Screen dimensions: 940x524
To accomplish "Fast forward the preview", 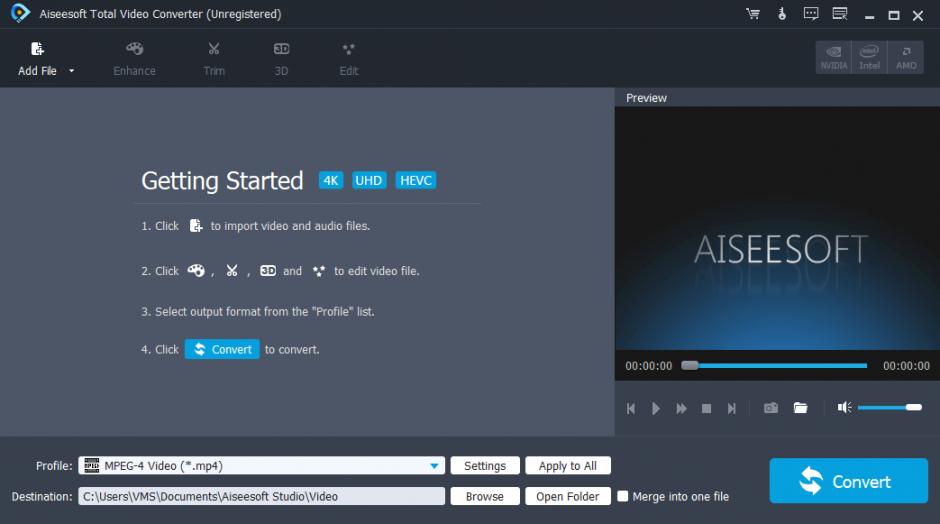I will (682, 408).
